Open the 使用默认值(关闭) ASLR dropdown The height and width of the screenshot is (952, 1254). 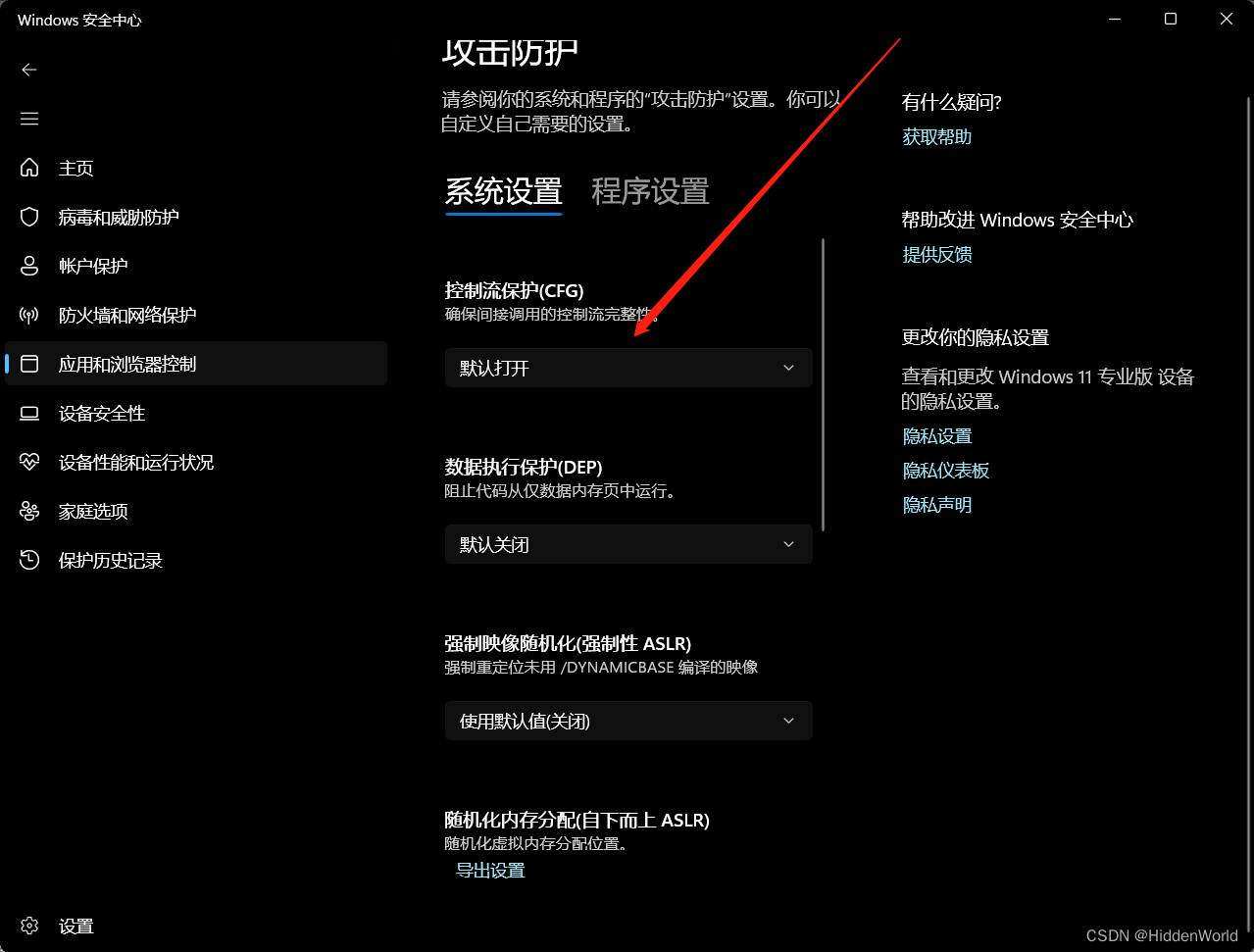628,721
